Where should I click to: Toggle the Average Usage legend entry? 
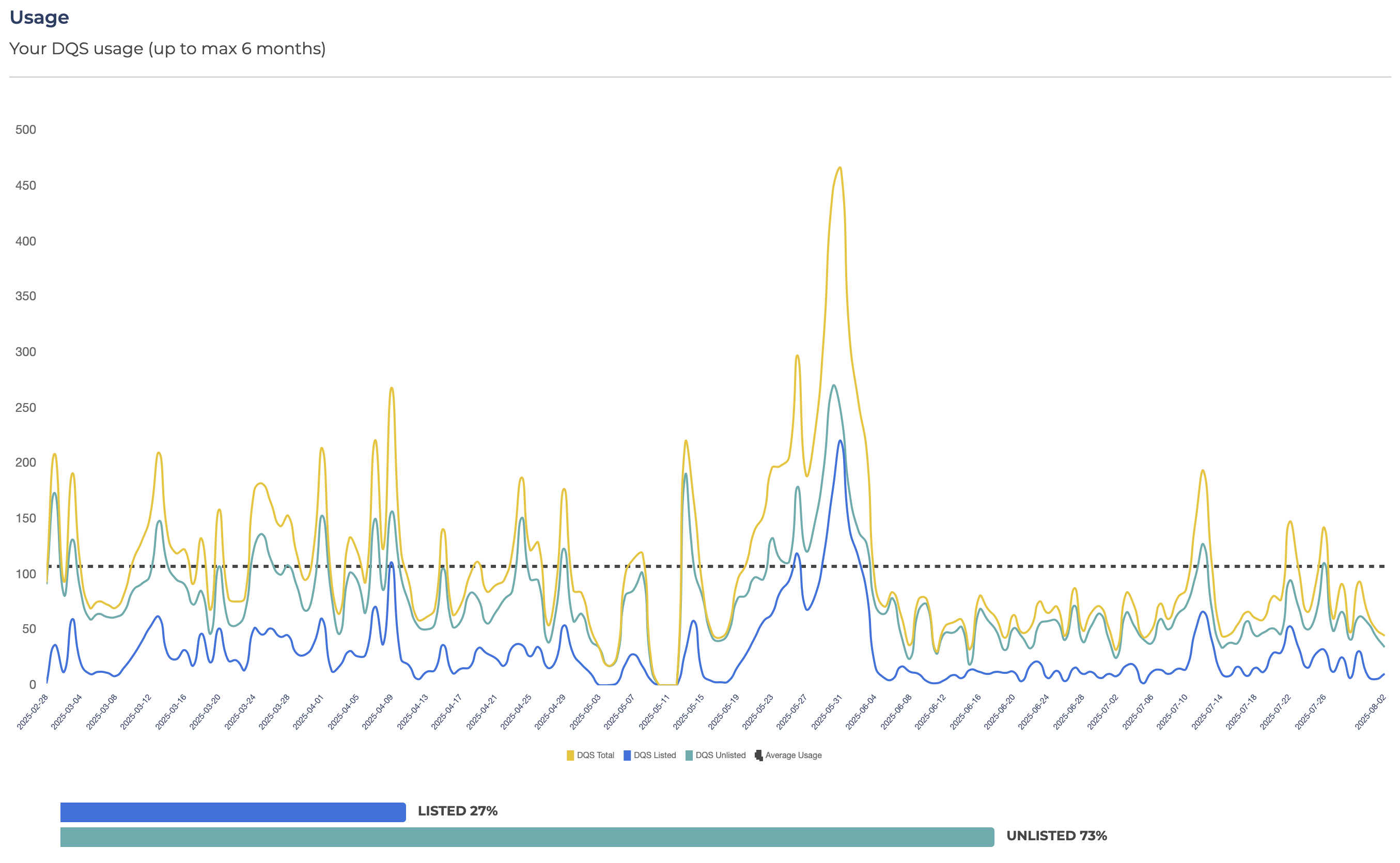(x=788, y=755)
